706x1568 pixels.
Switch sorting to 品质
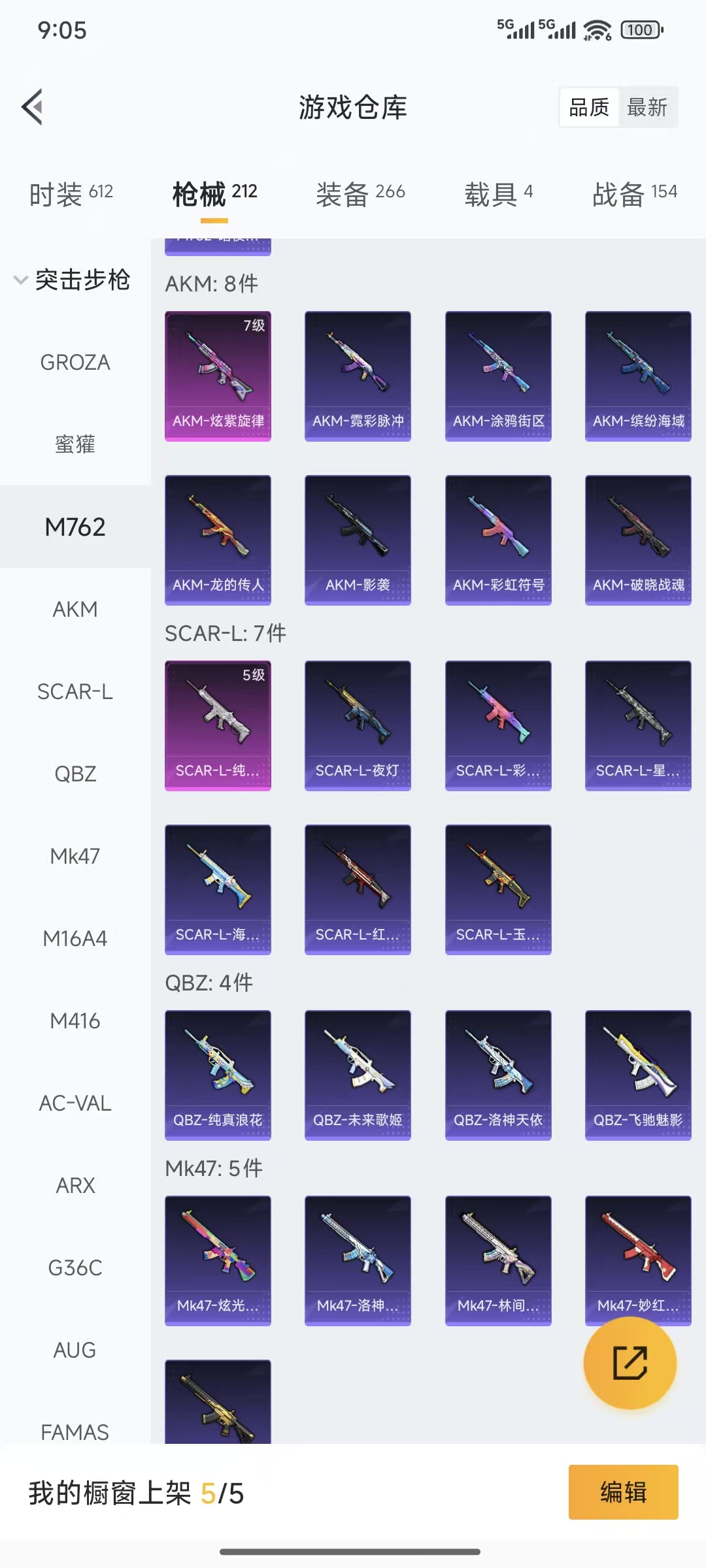coord(589,107)
